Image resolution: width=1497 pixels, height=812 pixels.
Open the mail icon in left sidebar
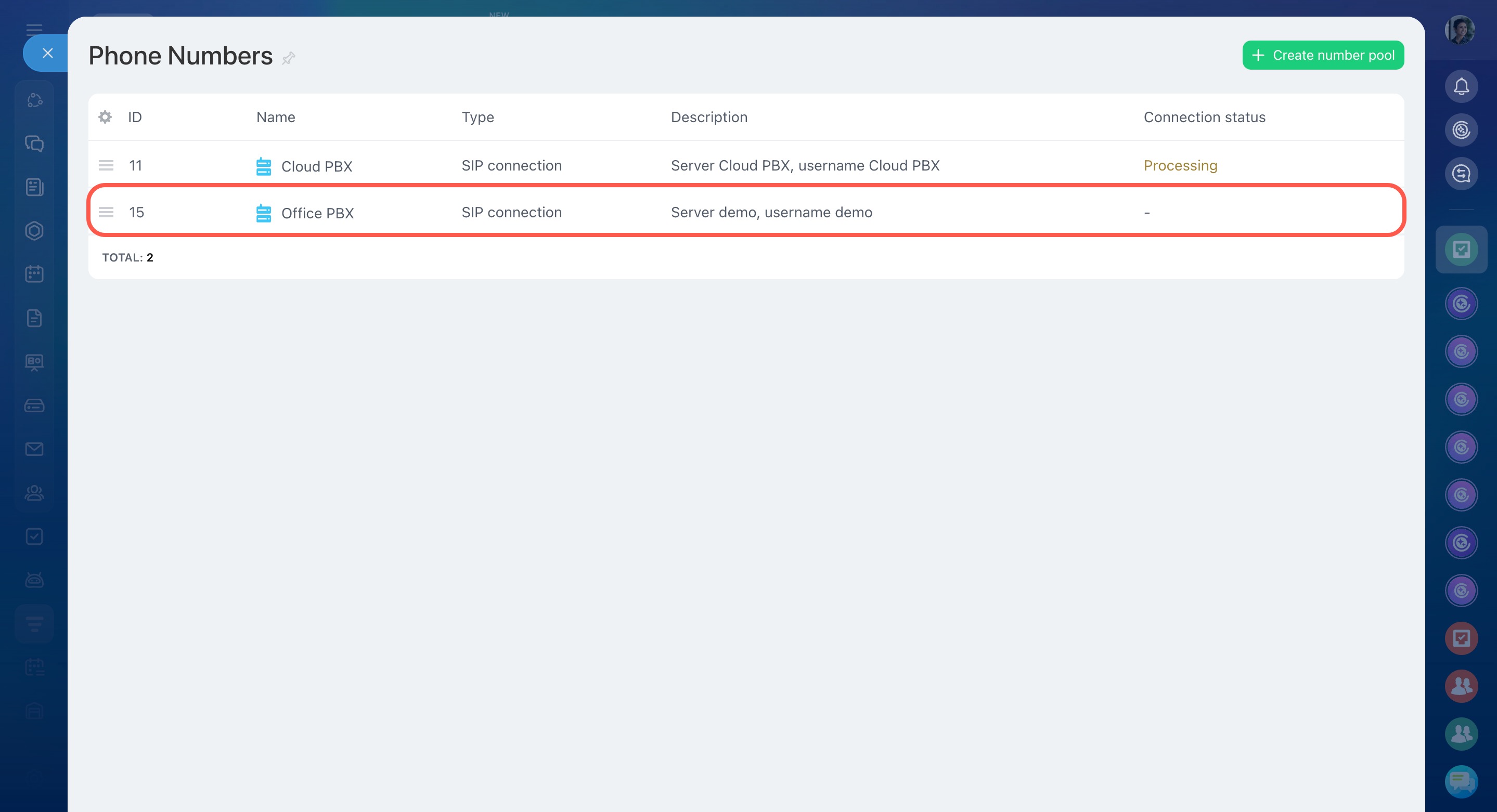[34, 449]
